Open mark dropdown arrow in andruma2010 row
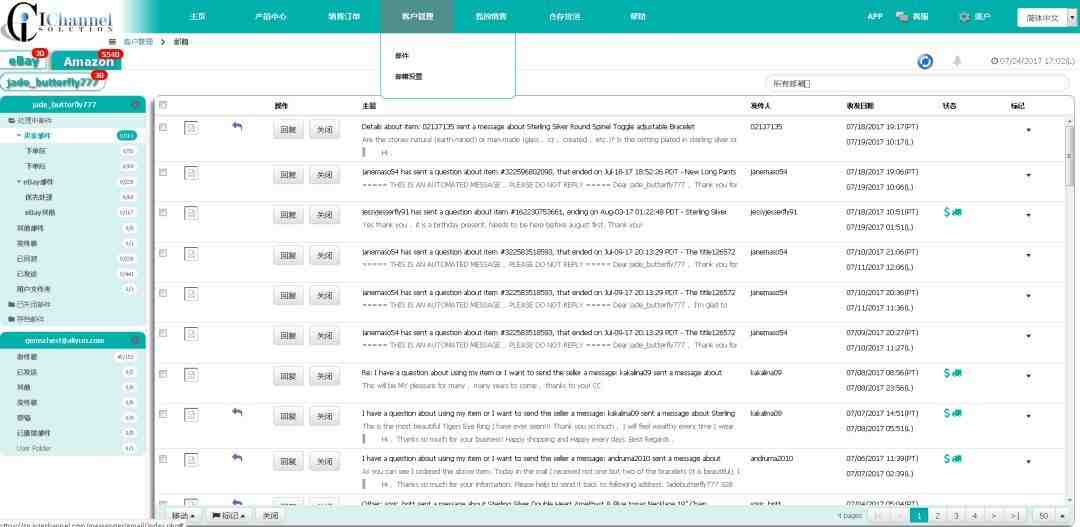Screen dimensions: 1080x527 [x=1029, y=462]
